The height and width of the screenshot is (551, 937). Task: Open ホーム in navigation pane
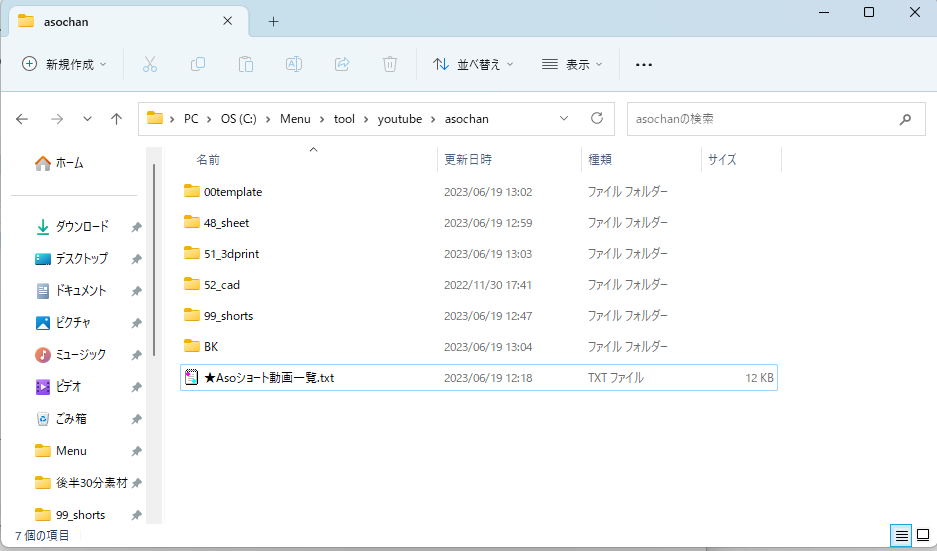pyautogui.click(x=59, y=163)
